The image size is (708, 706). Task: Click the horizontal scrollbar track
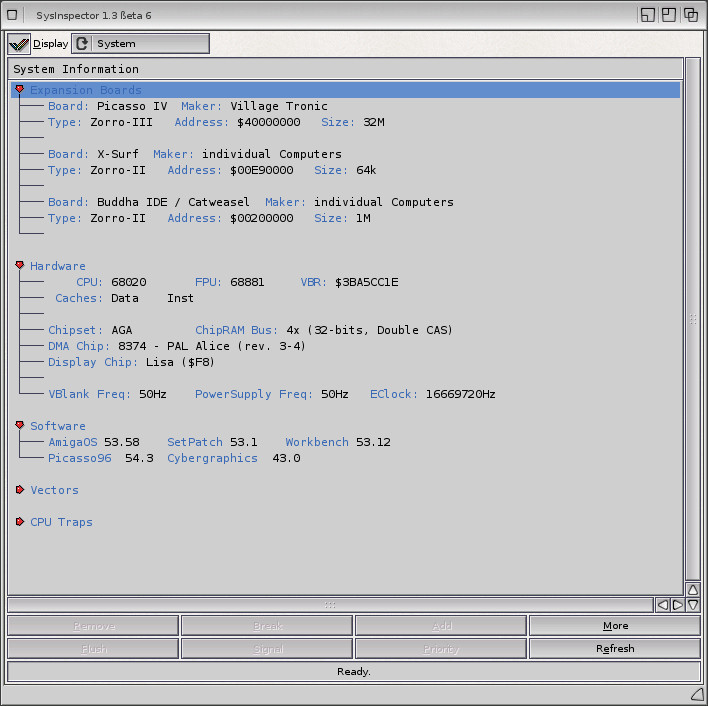coord(331,605)
